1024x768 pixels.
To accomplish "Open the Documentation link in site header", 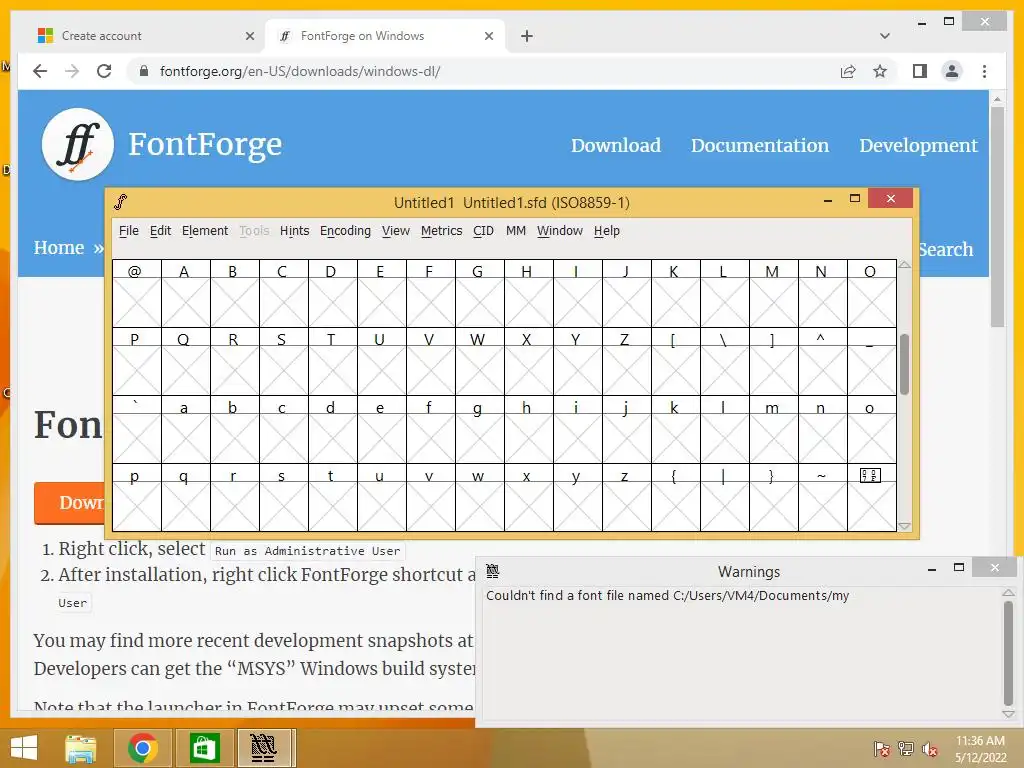I will click(x=760, y=145).
